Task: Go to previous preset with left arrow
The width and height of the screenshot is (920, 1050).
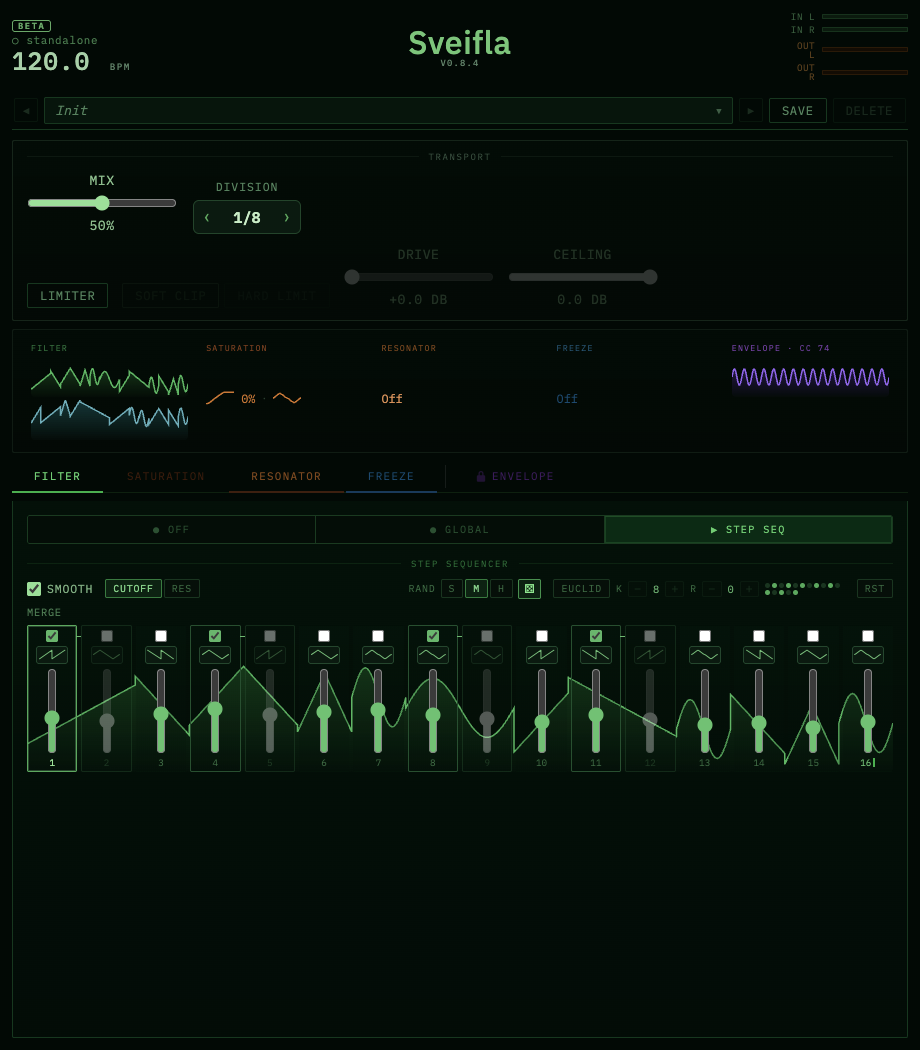Action: pyautogui.click(x=26, y=110)
